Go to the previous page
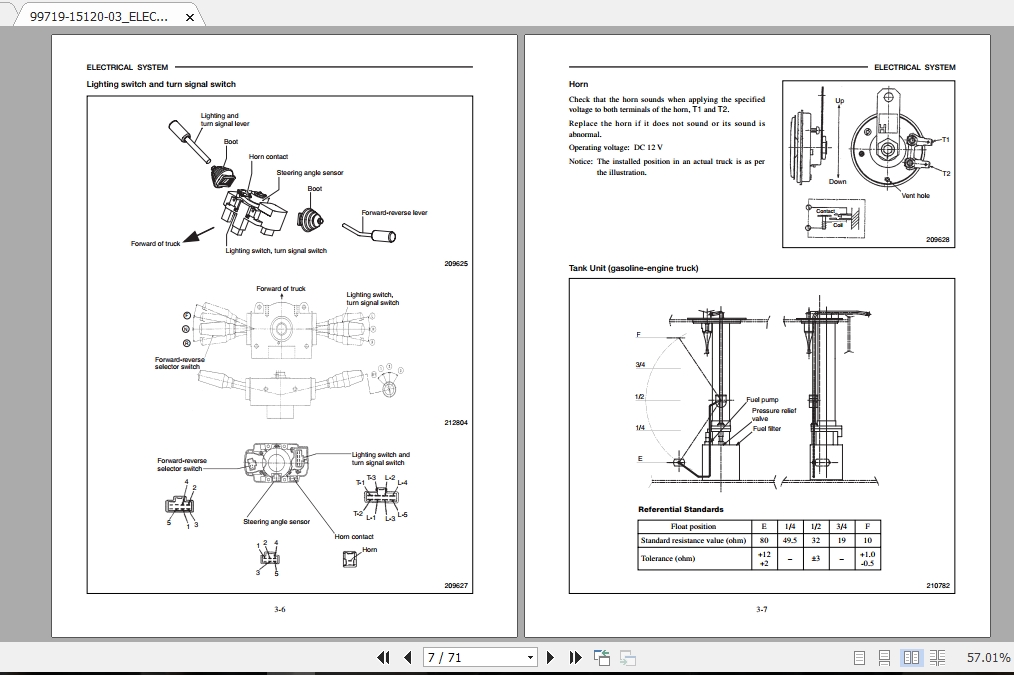This screenshot has width=1014, height=675. [406, 658]
